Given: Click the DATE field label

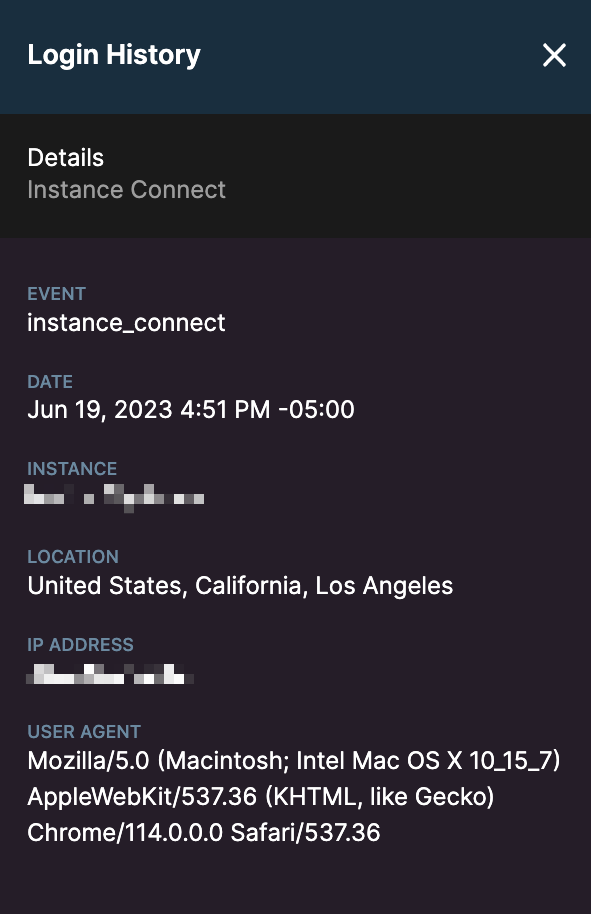Looking at the screenshot, I should click(x=50, y=382).
